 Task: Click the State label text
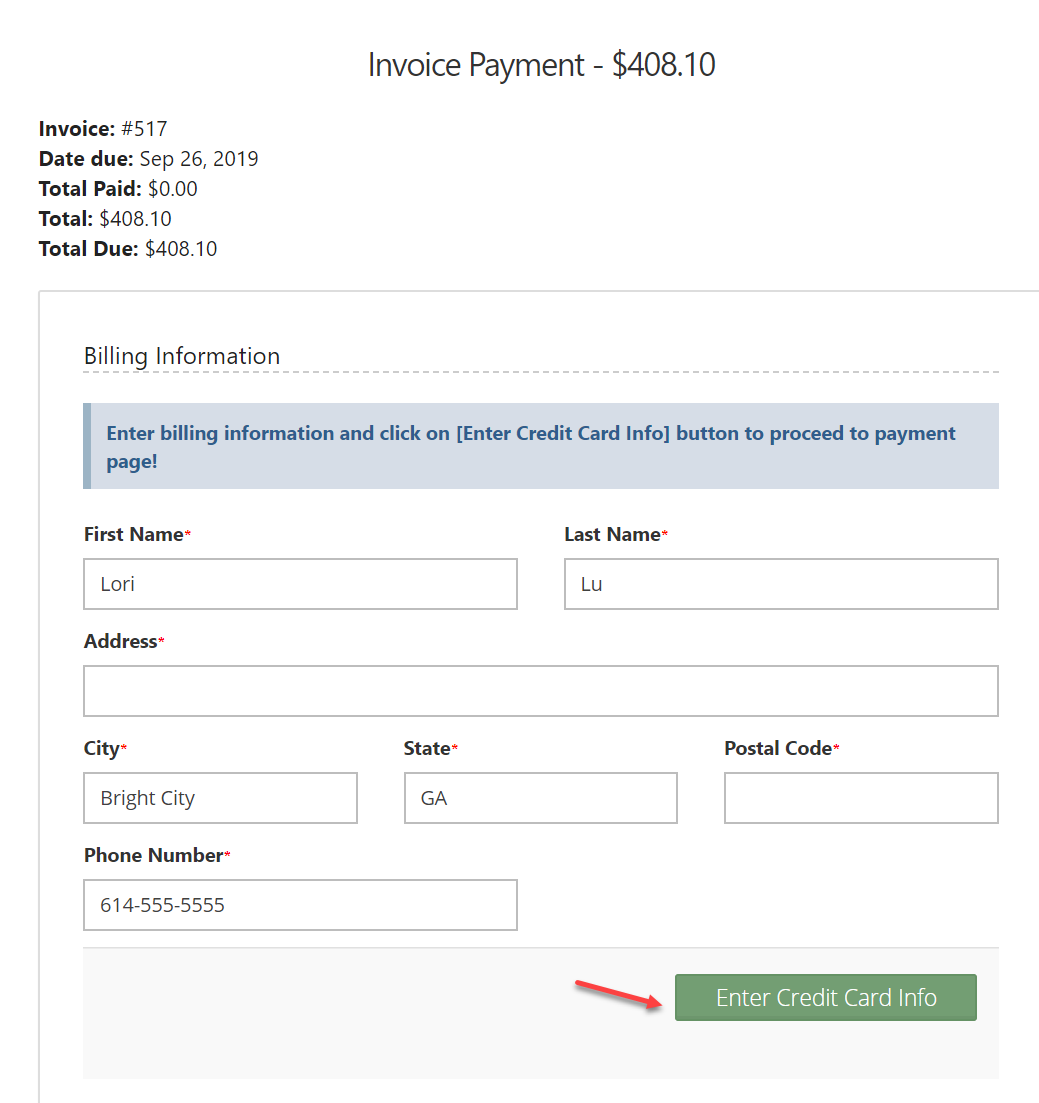click(x=427, y=749)
